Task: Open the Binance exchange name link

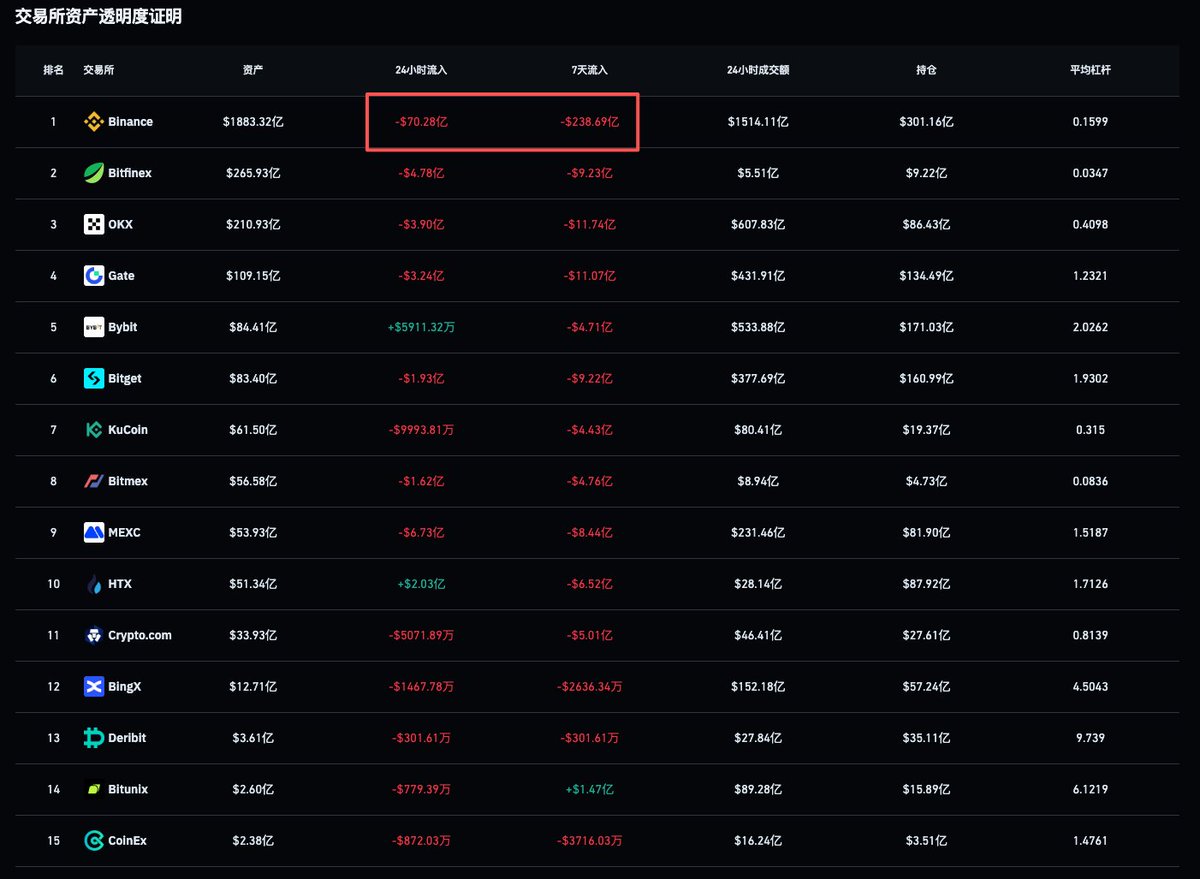Action: tap(130, 122)
